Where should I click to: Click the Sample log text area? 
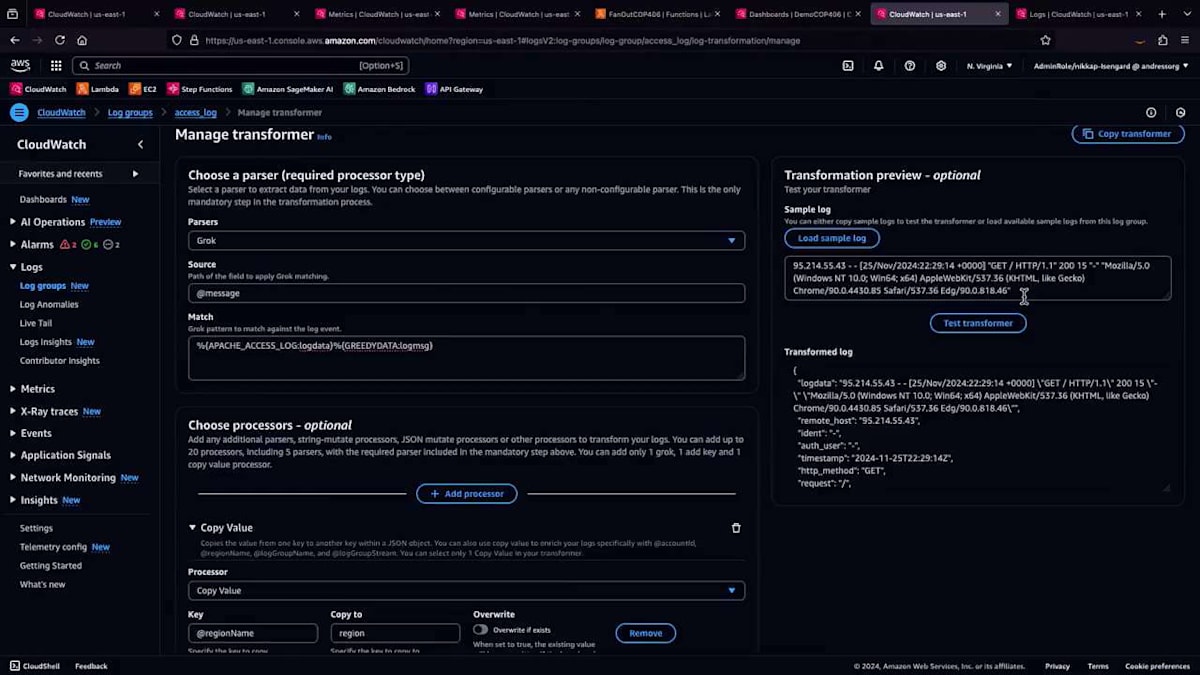(978, 278)
